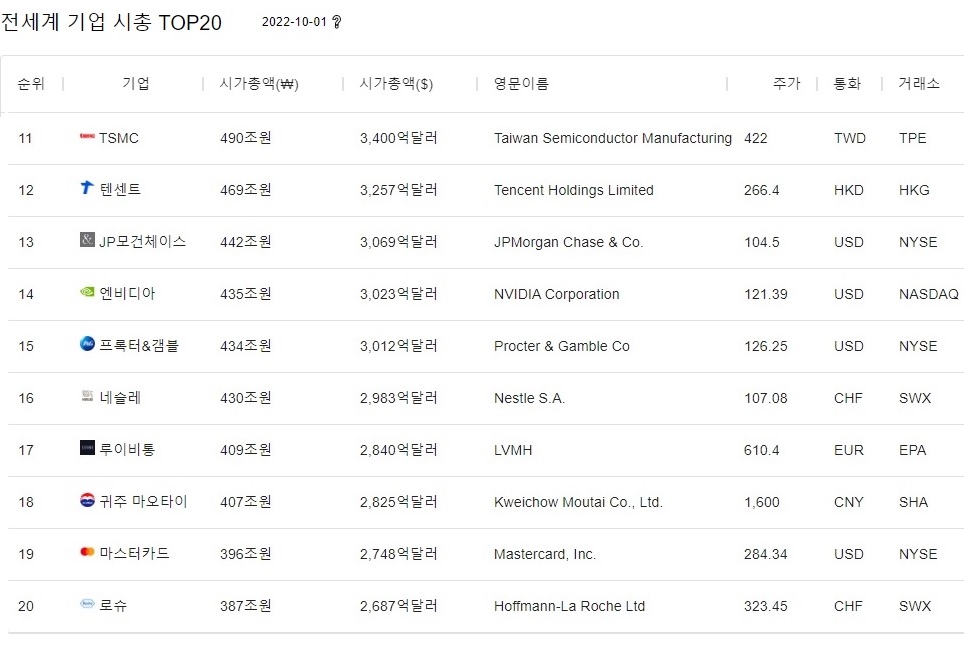Click the CNY currency cell
This screenshot has height=650, width=964.
(848, 502)
